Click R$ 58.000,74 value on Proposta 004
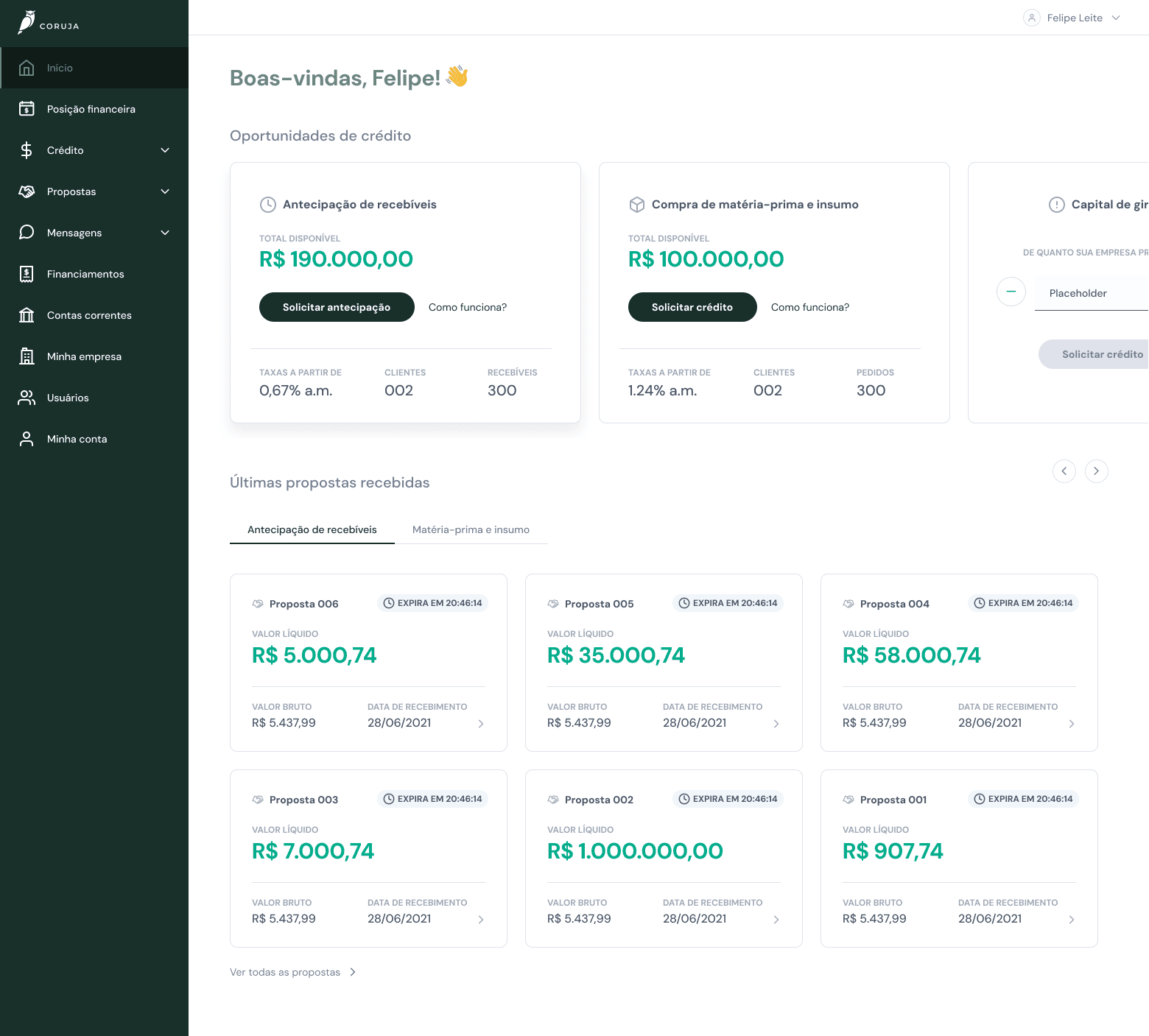Image resolution: width=1149 pixels, height=1036 pixels. point(912,655)
